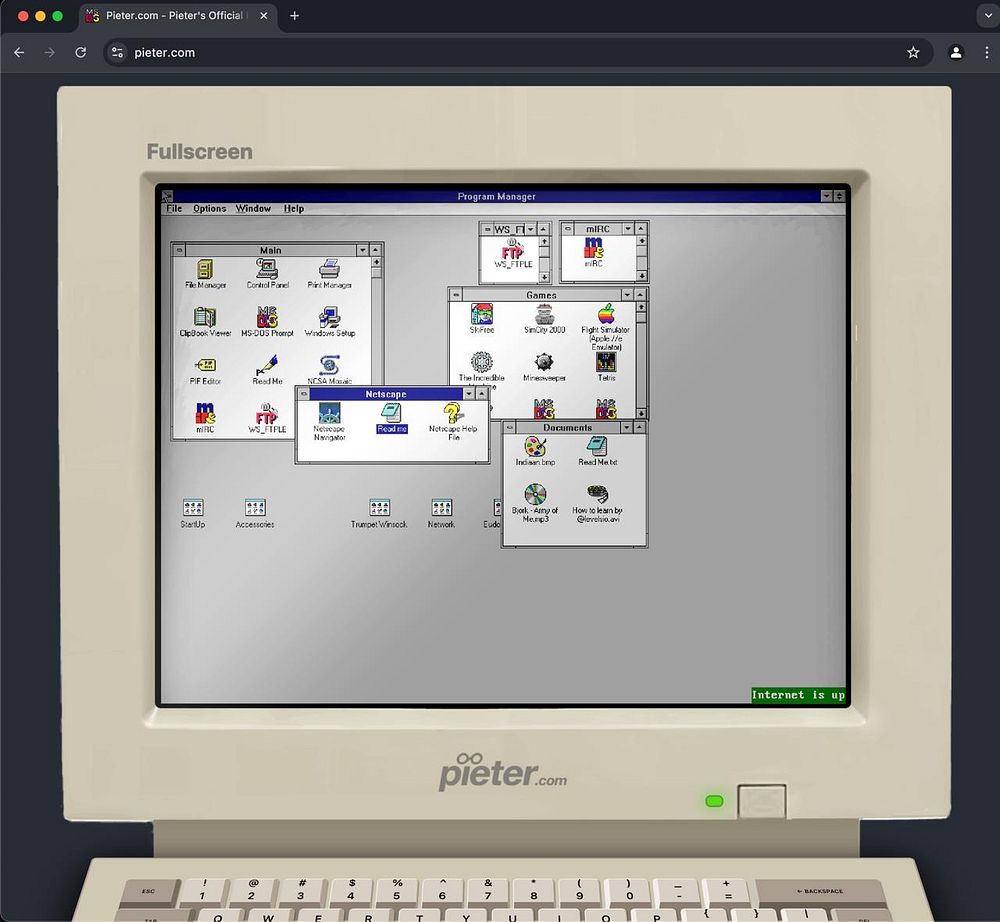Image resolution: width=1000 pixels, height=922 pixels.
Task: Launch the SkiFree game
Action: (x=482, y=319)
